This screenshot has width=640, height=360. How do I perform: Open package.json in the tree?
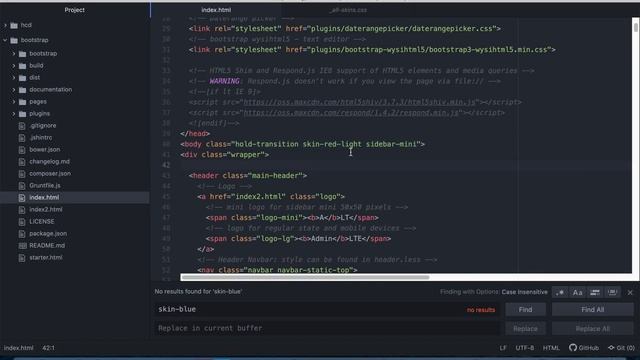tap(48, 233)
